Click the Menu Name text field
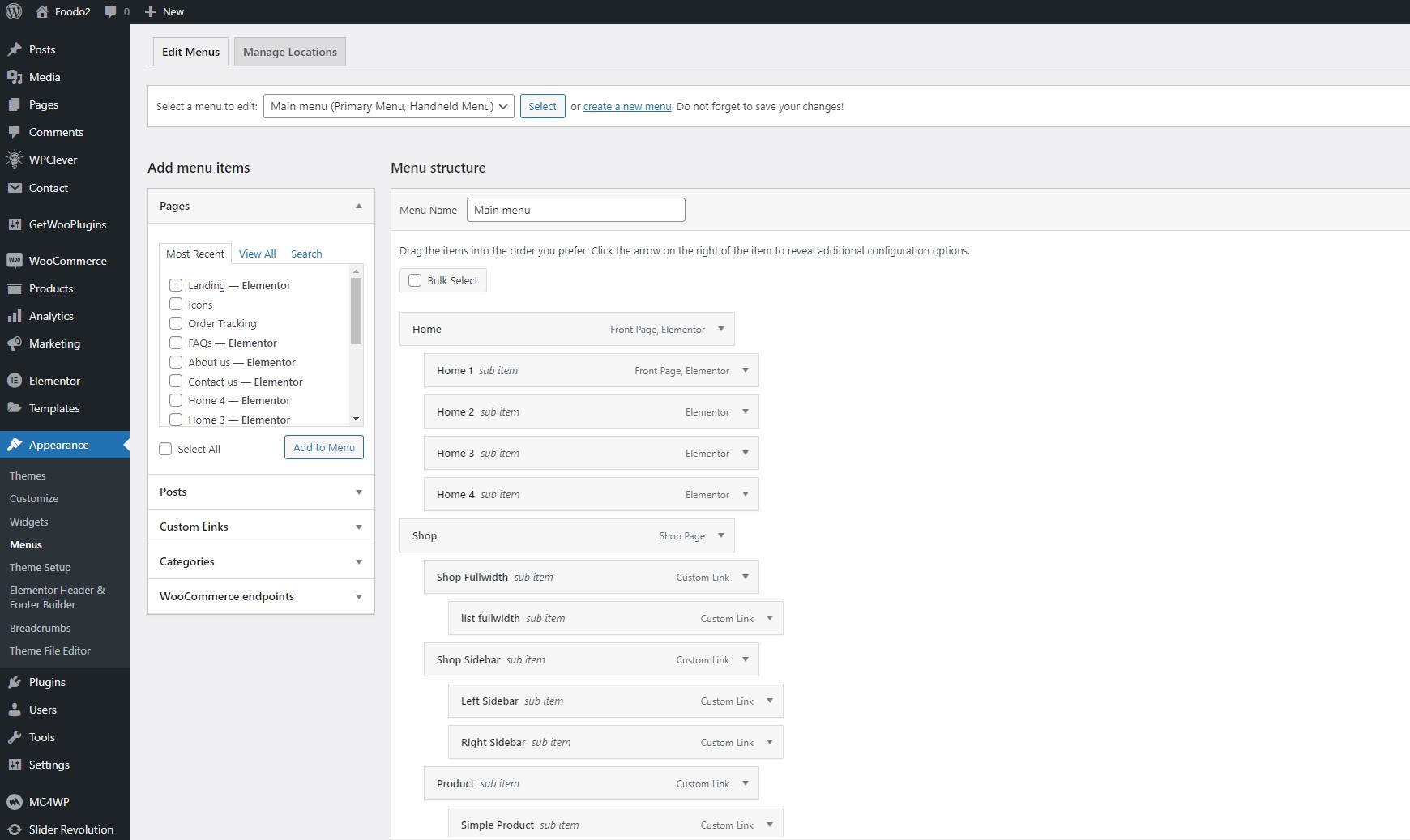 [575, 210]
